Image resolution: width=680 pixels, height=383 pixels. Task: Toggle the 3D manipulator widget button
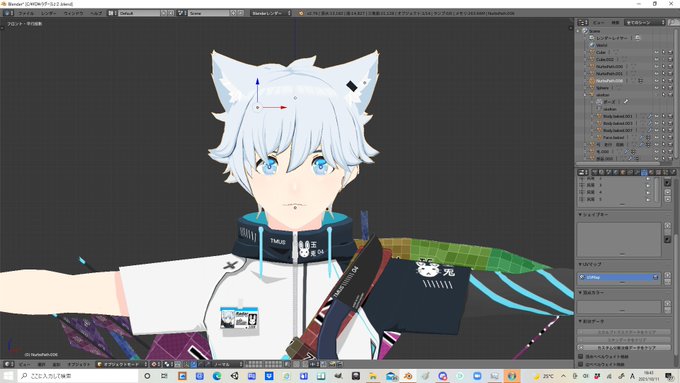(x=187, y=364)
